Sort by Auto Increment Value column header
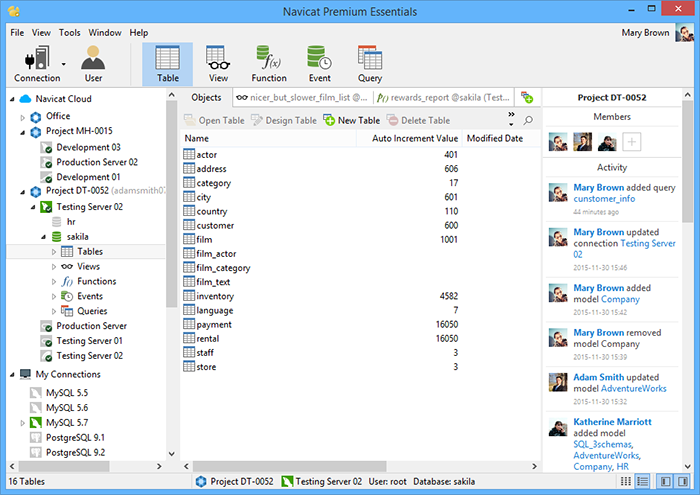The height and width of the screenshot is (495, 700). pyautogui.click(x=409, y=138)
